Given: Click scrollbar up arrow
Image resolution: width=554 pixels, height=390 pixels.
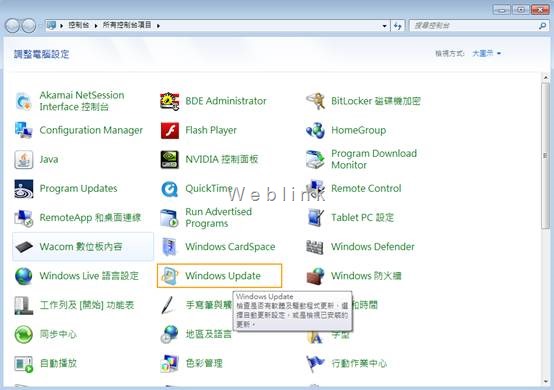Looking at the screenshot, I should pos(546,77).
